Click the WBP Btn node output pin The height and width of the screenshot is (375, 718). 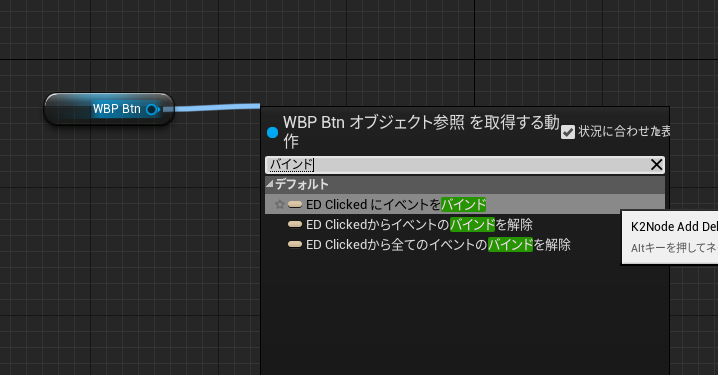(152, 109)
